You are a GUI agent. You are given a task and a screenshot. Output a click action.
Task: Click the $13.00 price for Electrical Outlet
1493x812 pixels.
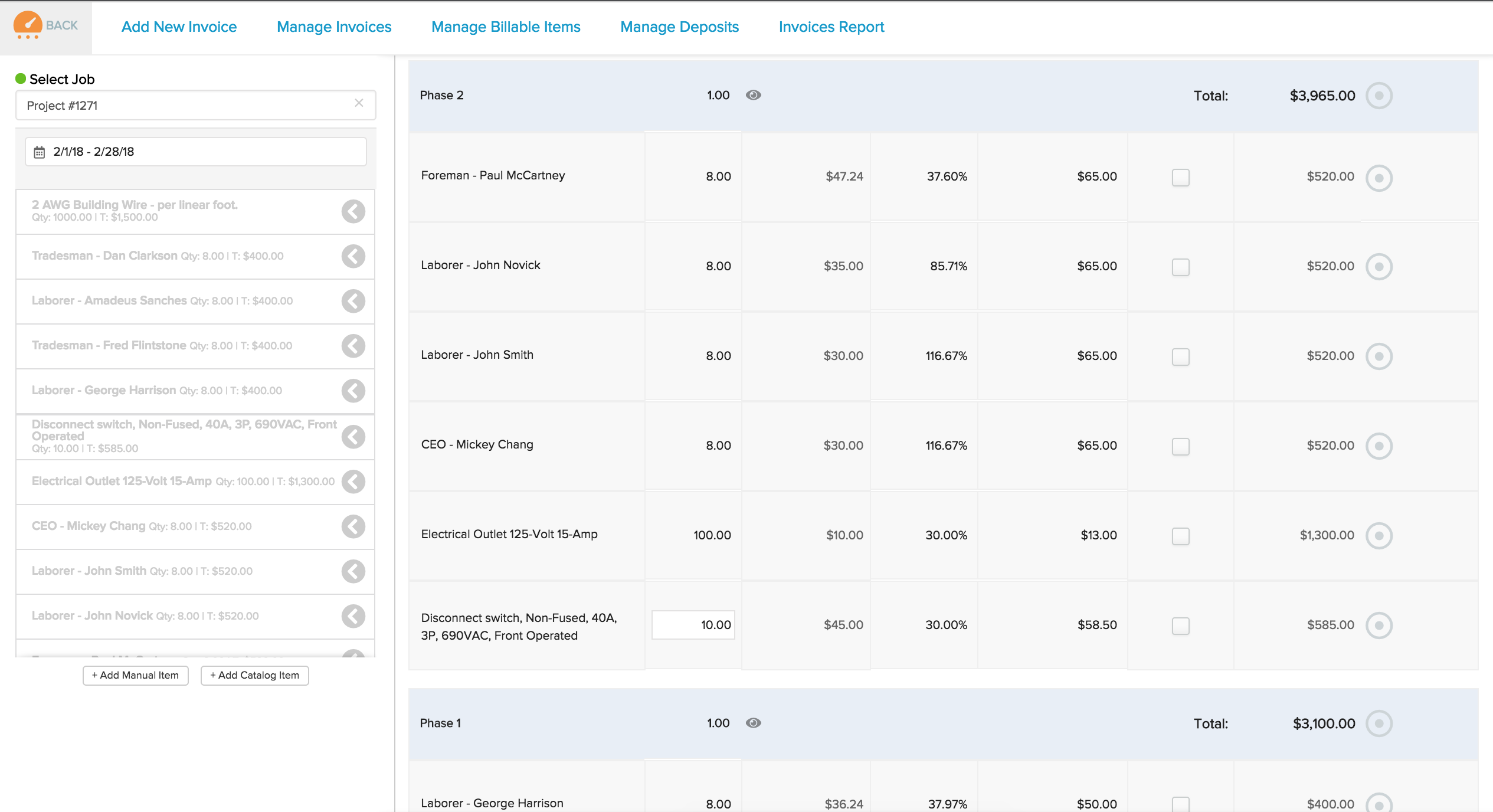click(1098, 535)
